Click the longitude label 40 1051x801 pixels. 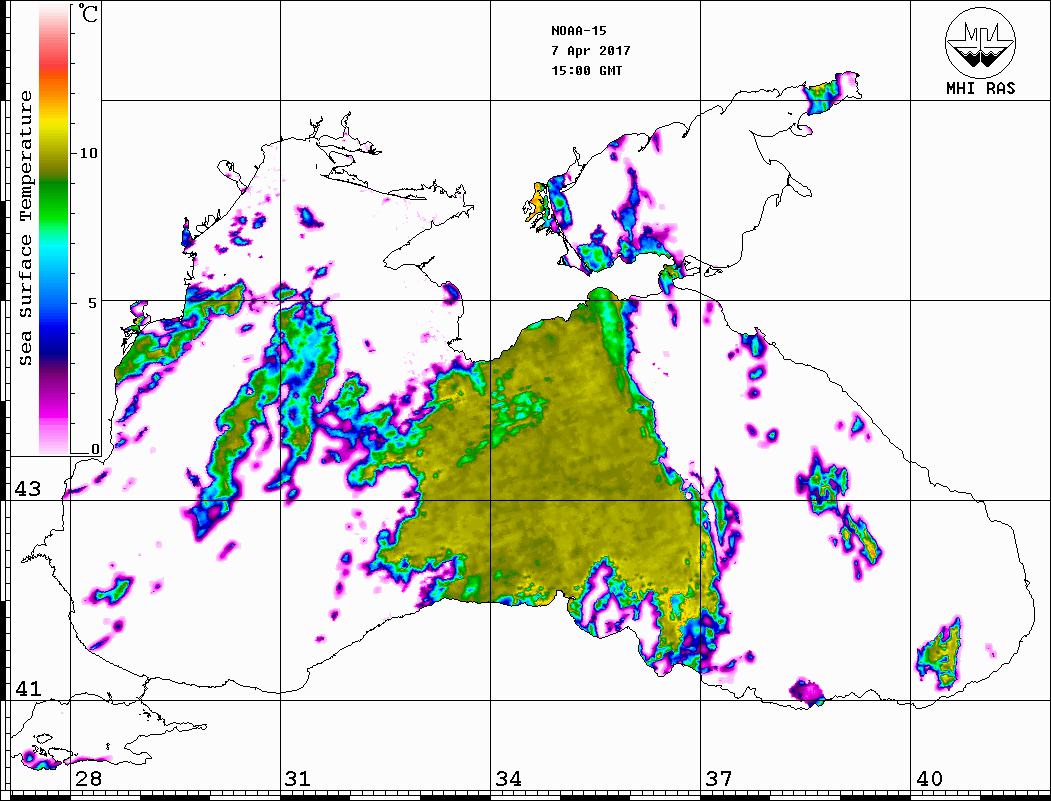(929, 779)
